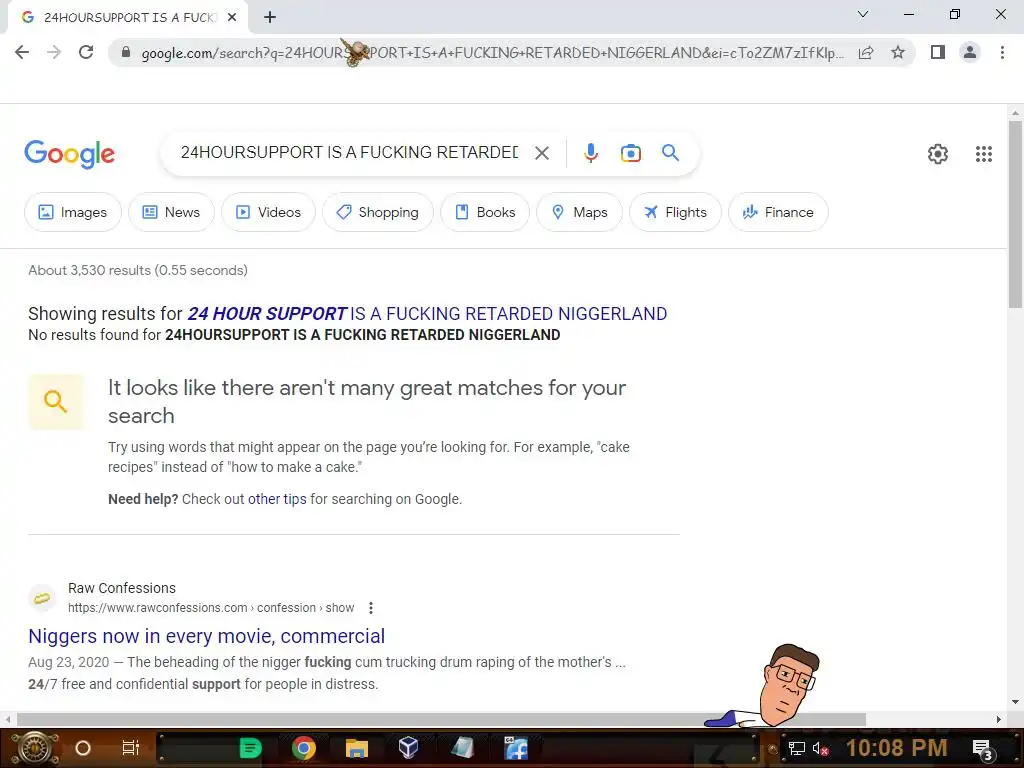The height and width of the screenshot is (768, 1024).
Task: Switch to Books results
Action: [485, 212]
